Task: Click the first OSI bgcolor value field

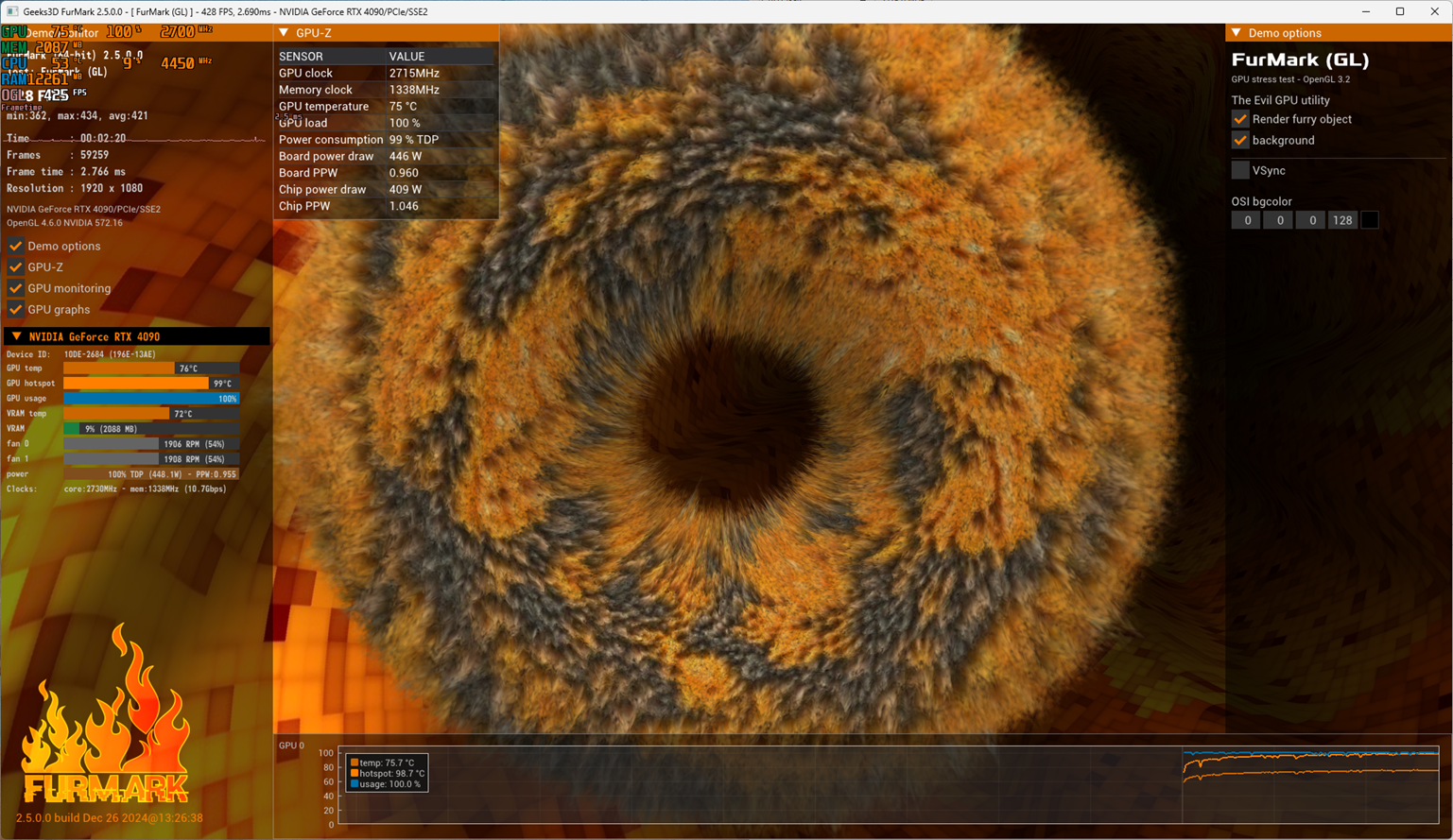Action: click(1247, 220)
